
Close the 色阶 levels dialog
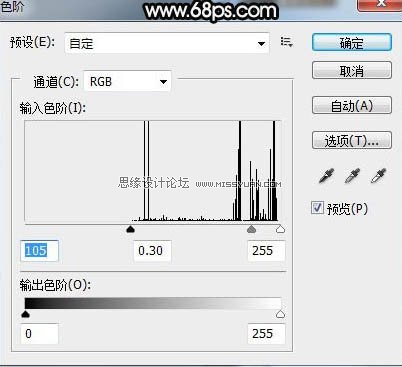click(380, 5)
